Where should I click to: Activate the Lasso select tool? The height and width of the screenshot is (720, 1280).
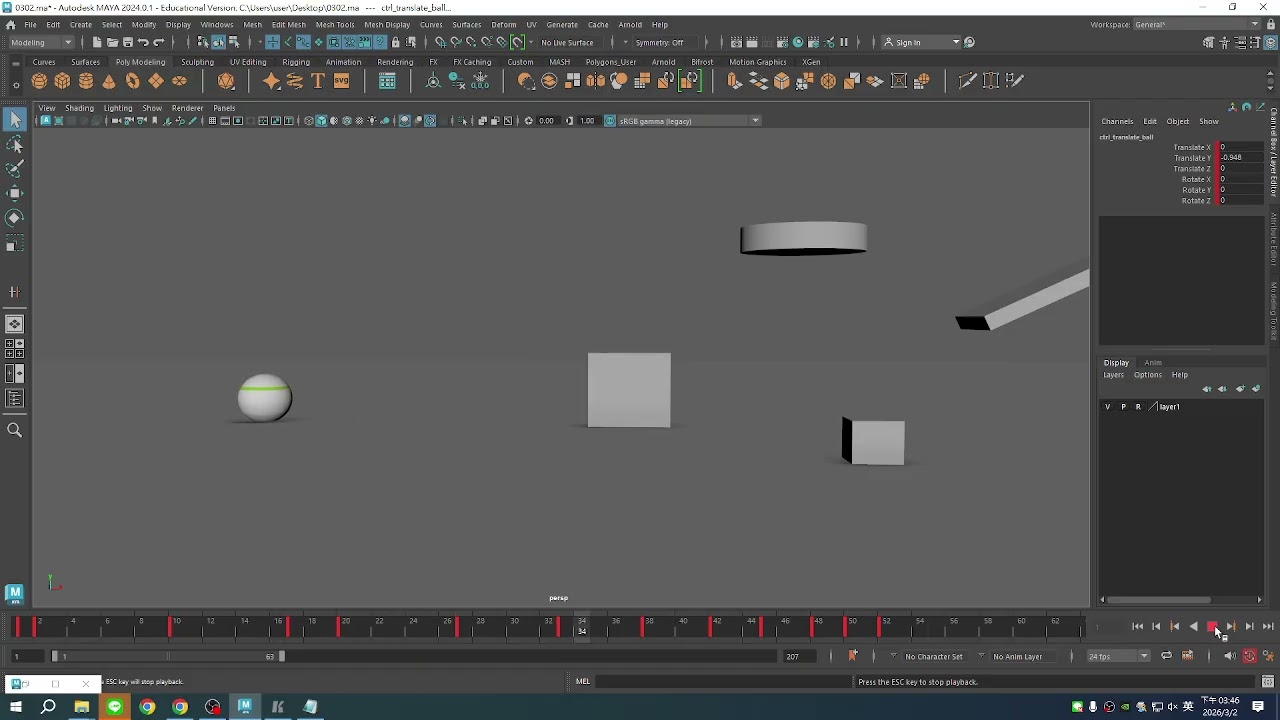(14, 145)
